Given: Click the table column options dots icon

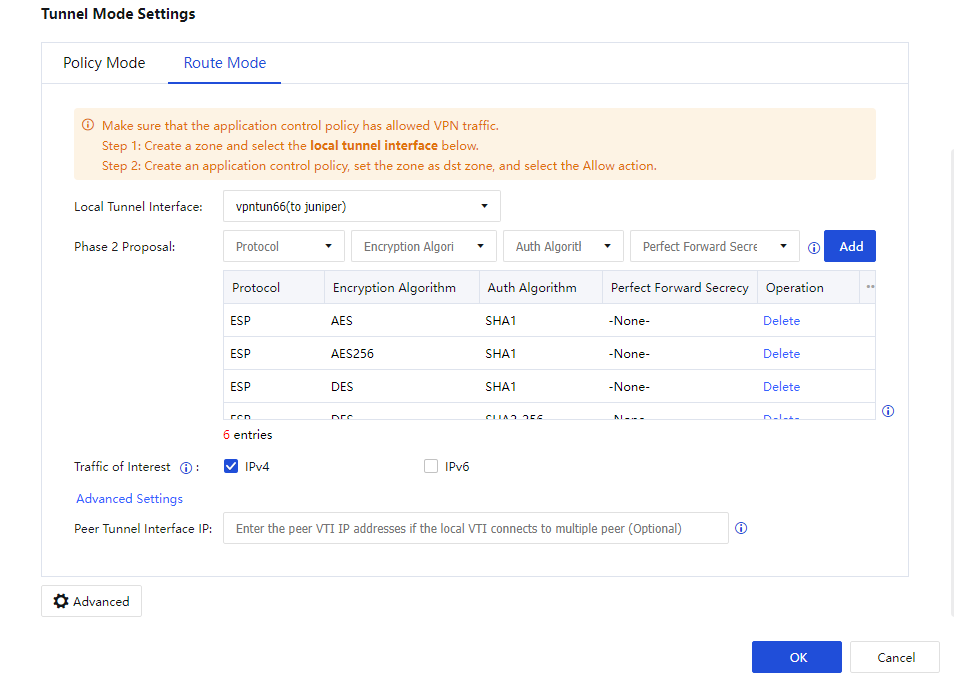Looking at the screenshot, I should coord(870,286).
